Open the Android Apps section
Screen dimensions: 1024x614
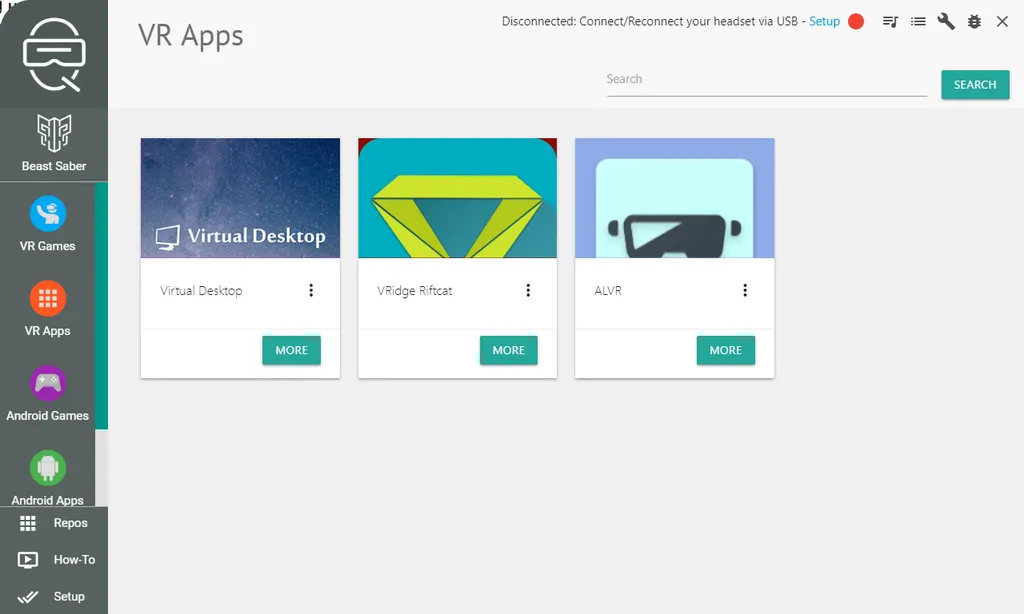[x=47, y=478]
